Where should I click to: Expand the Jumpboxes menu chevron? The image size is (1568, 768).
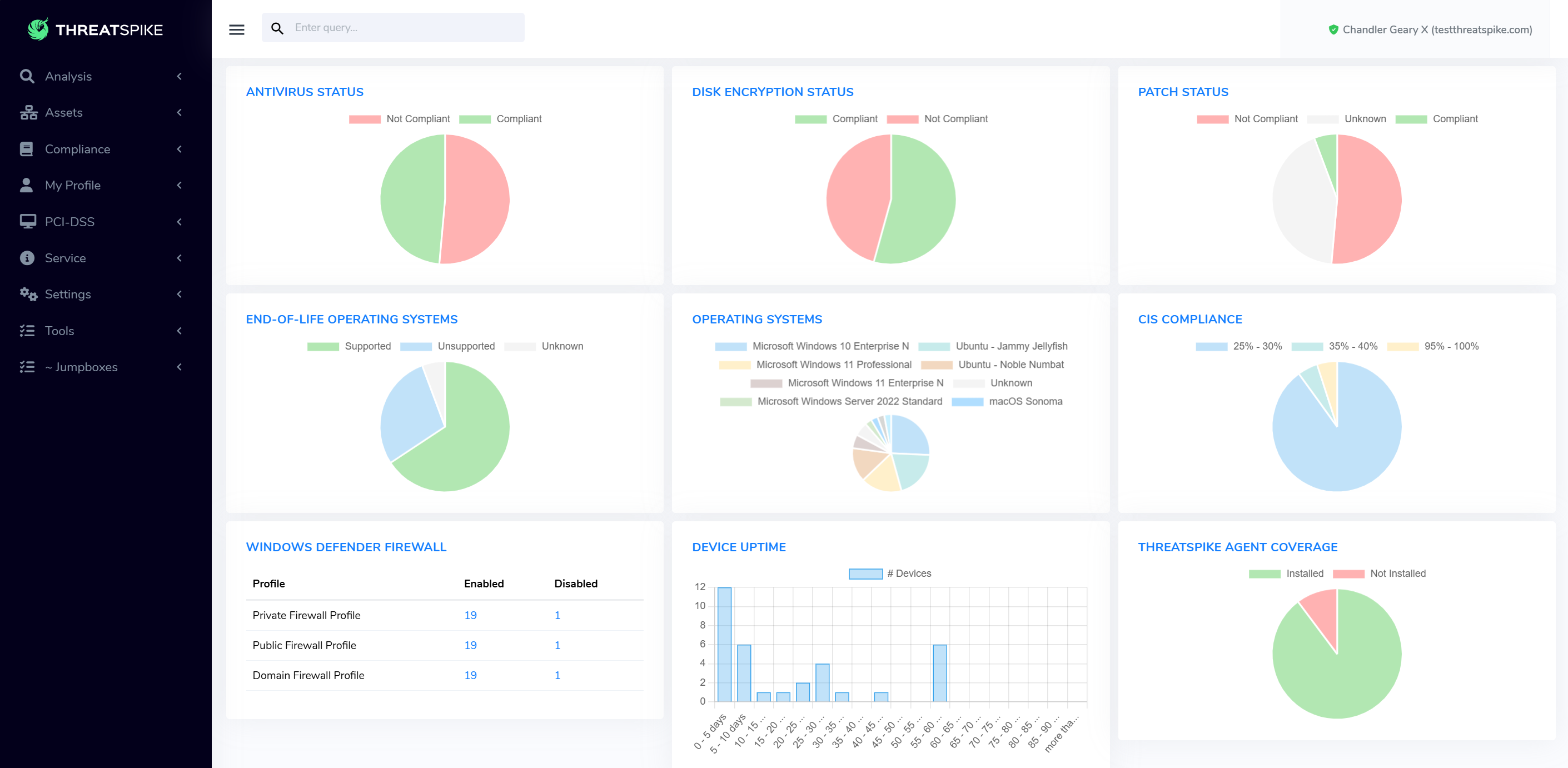(179, 367)
